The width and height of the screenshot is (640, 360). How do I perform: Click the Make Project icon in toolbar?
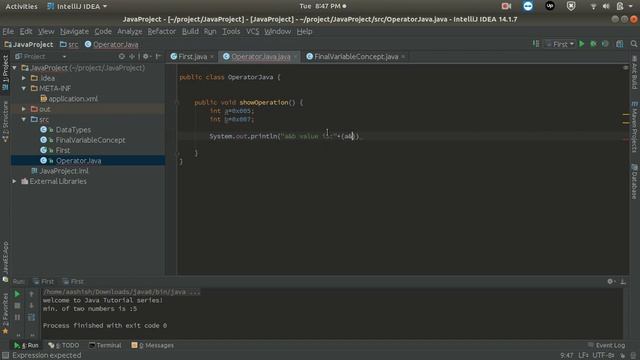click(x=536, y=44)
